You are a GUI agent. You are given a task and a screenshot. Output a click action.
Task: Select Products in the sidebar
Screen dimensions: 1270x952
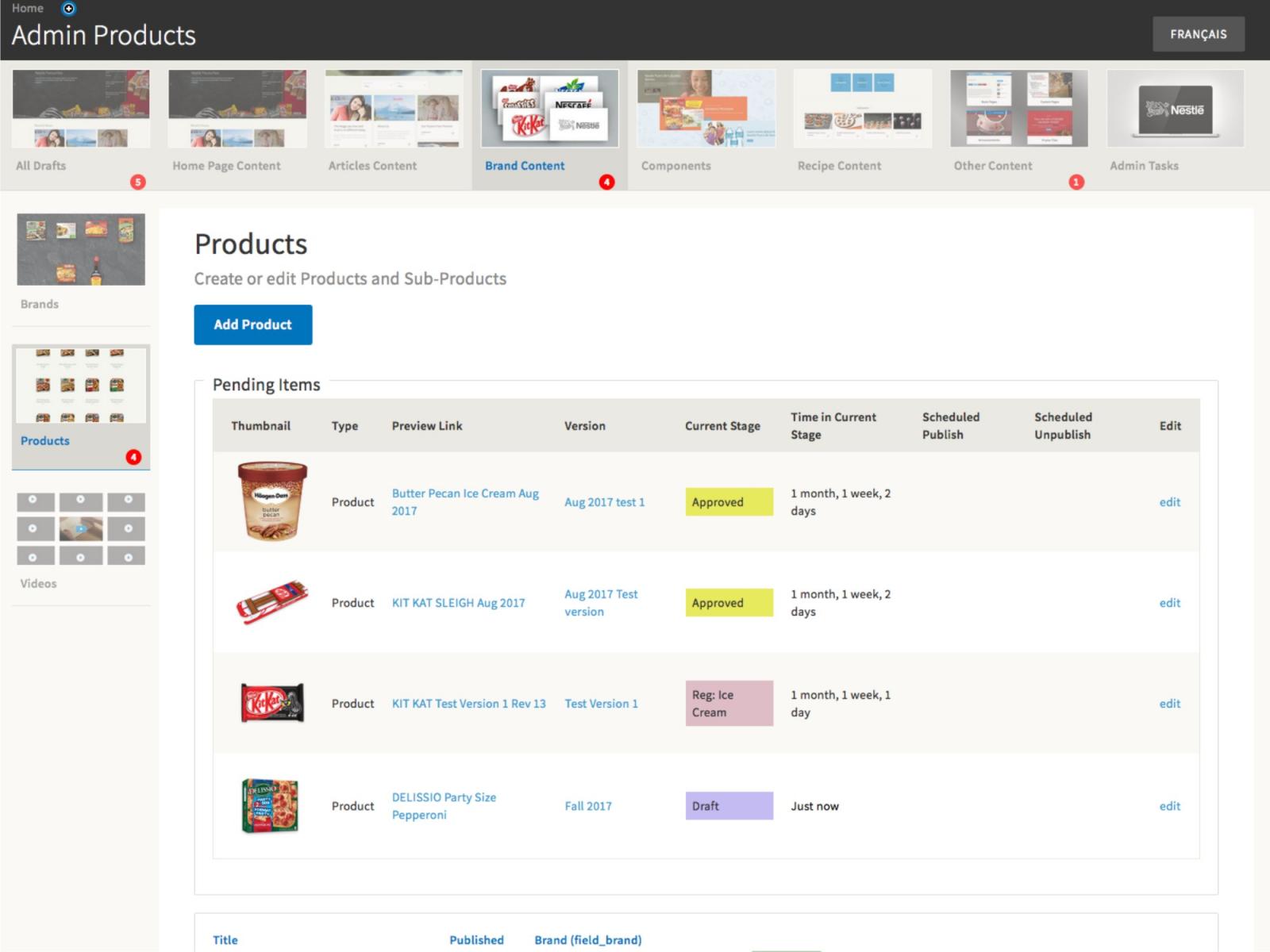45,441
